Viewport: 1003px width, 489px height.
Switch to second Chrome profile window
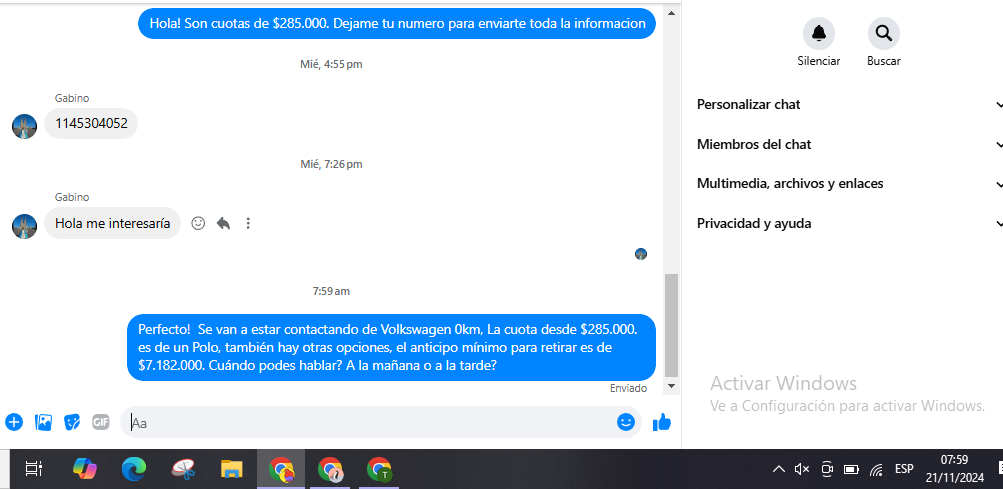click(330, 469)
